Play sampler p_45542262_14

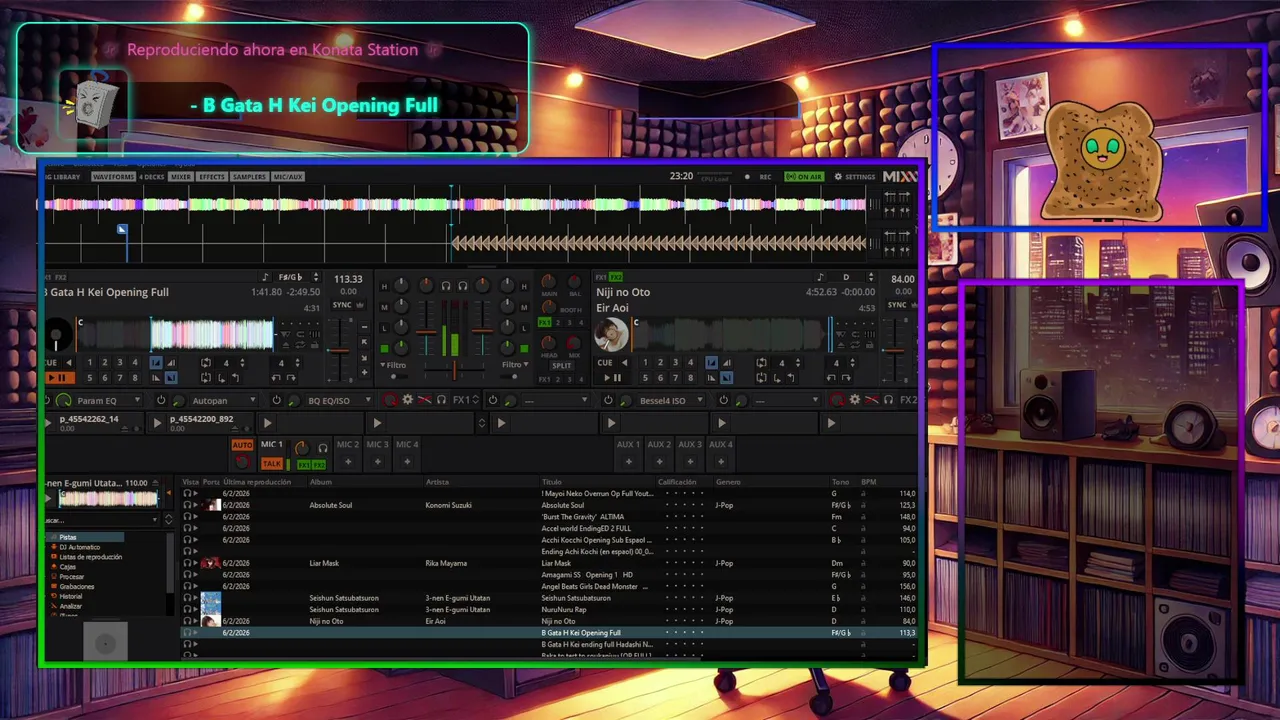[48, 423]
